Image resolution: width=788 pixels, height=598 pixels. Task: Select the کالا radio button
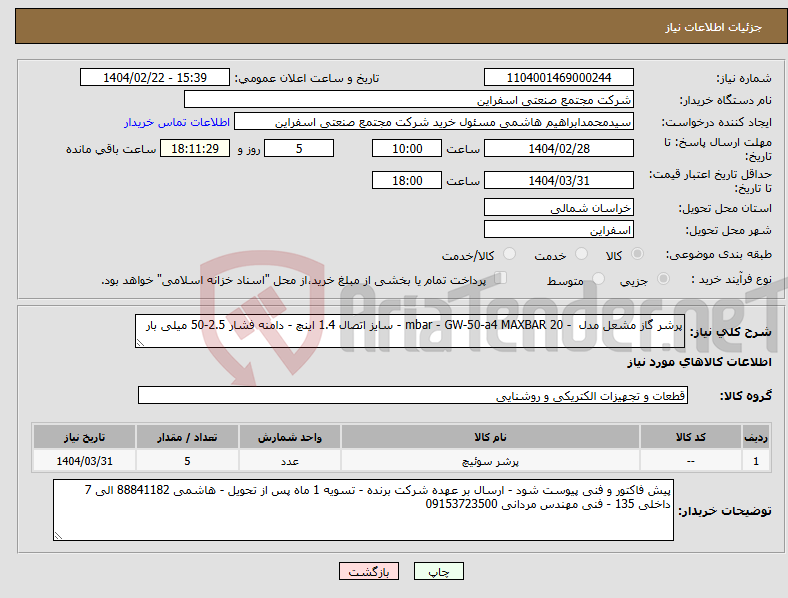click(637, 254)
